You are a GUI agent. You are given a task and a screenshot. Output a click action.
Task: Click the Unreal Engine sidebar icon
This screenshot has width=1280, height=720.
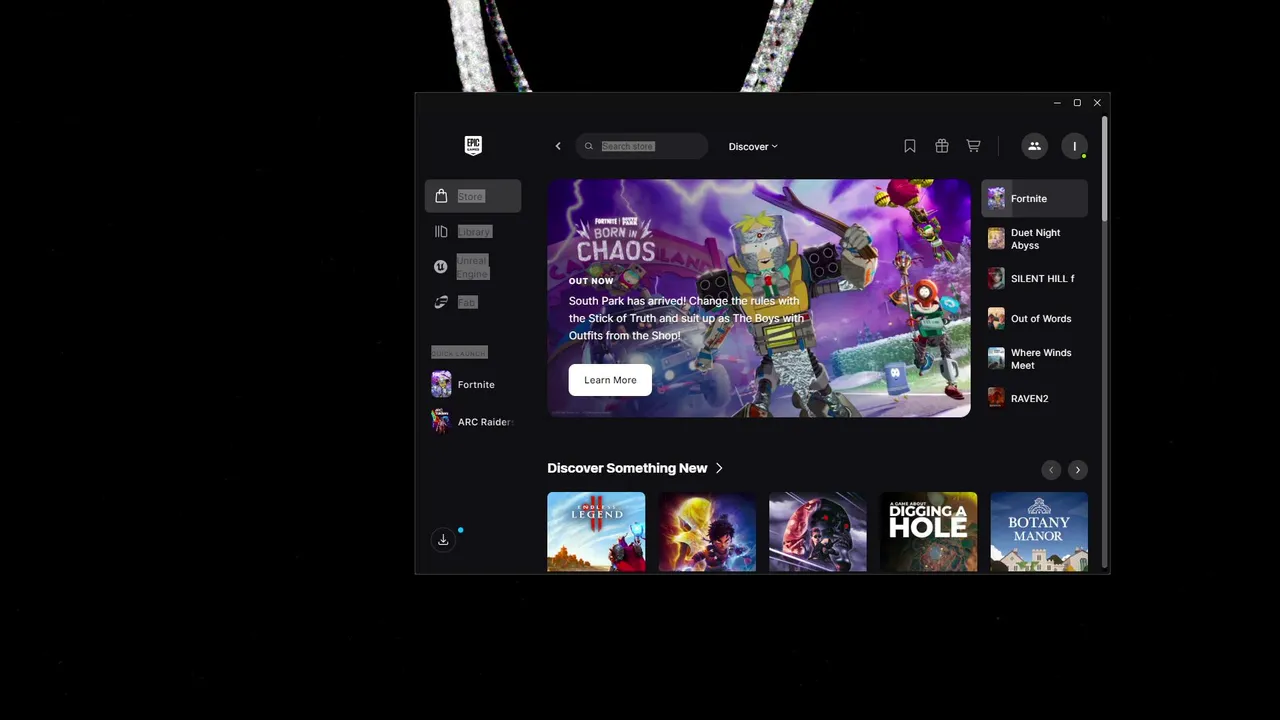click(441, 267)
